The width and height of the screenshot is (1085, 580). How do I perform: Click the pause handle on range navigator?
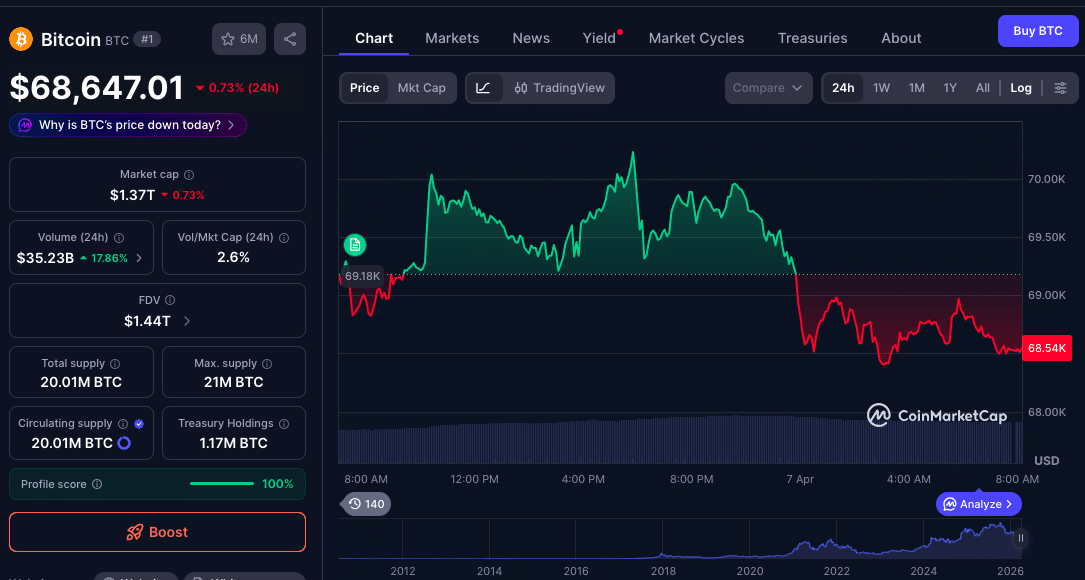tap(1021, 538)
